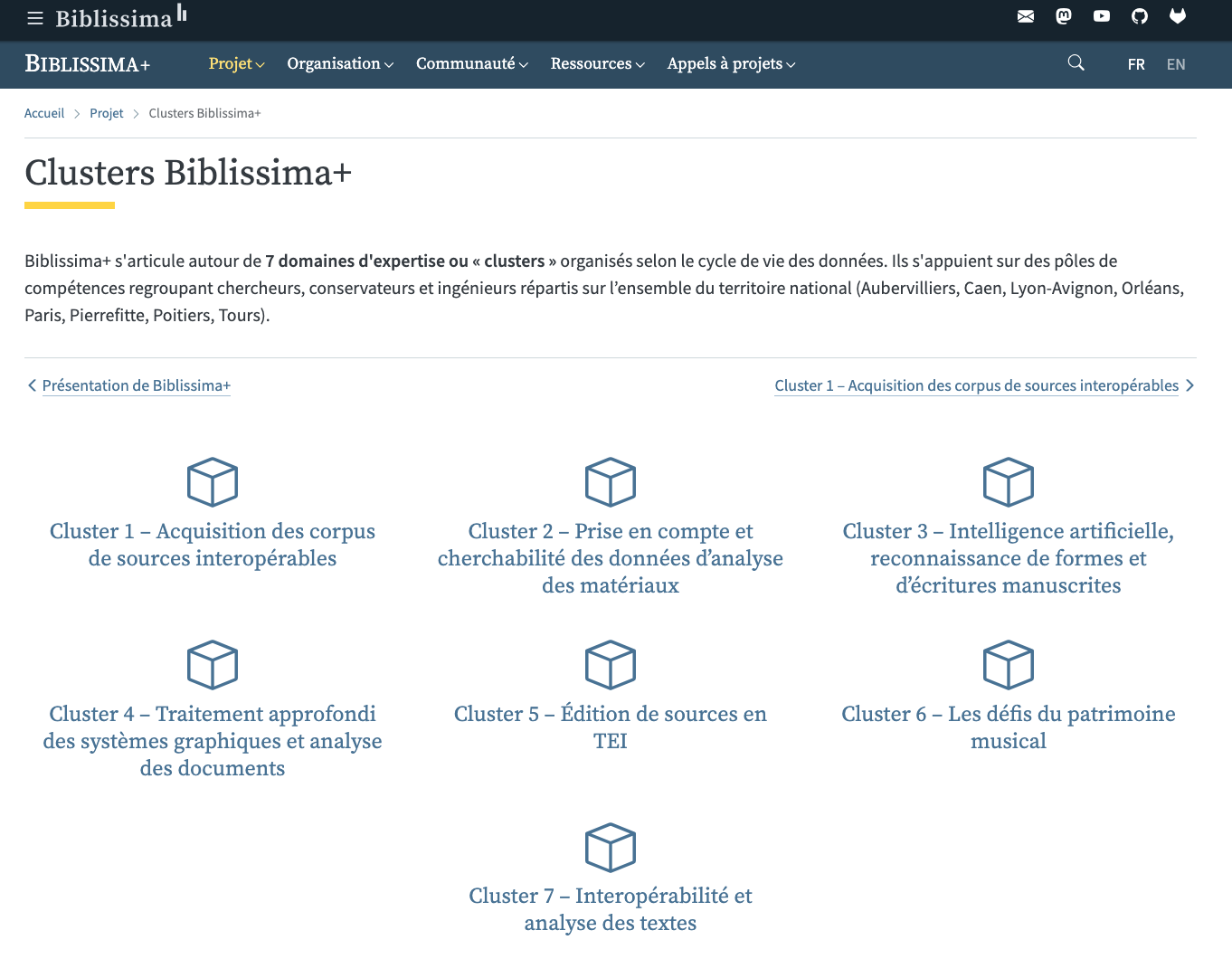
Task: Open the YouTube channel icon
Action: 1101,16
